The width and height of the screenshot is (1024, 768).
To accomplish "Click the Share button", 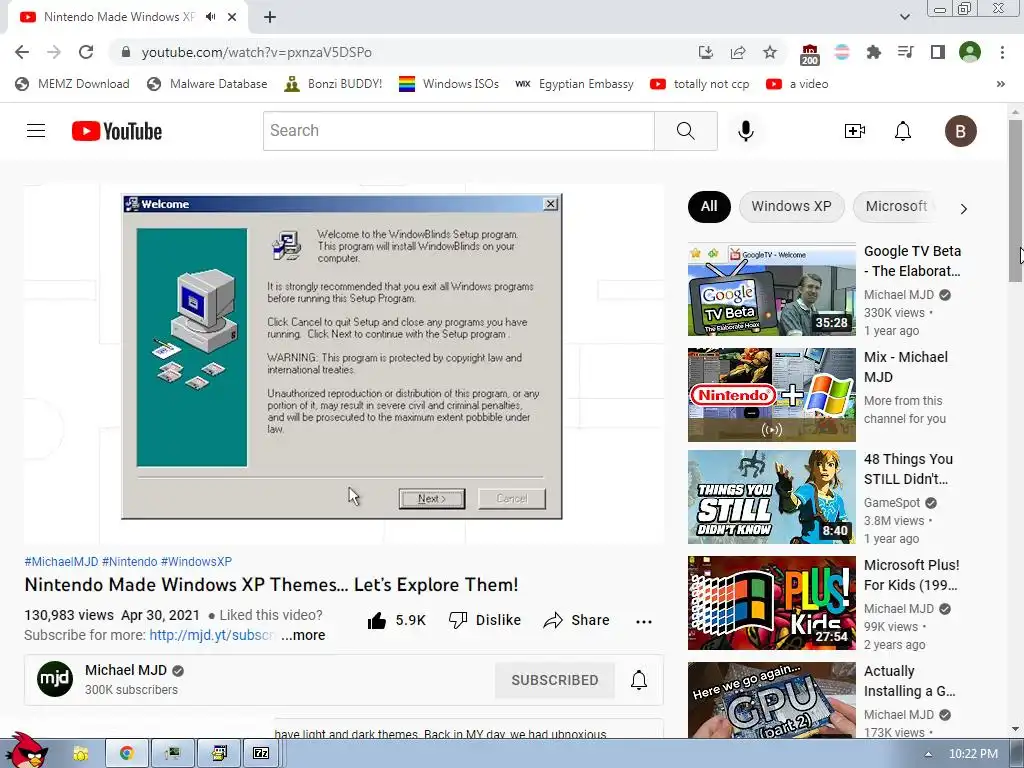I will click(x=576, y=620).
